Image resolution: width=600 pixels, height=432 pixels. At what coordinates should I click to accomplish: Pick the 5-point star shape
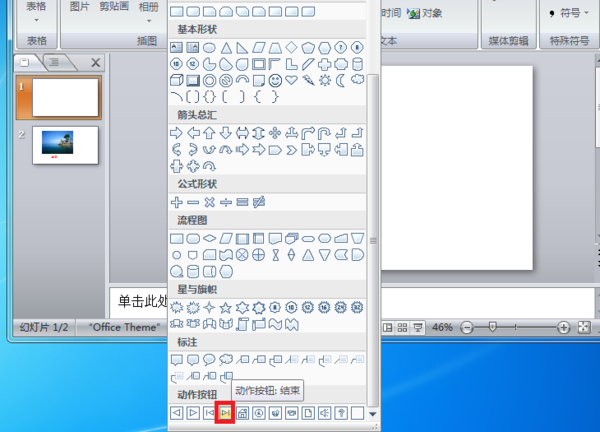[226, 306]
